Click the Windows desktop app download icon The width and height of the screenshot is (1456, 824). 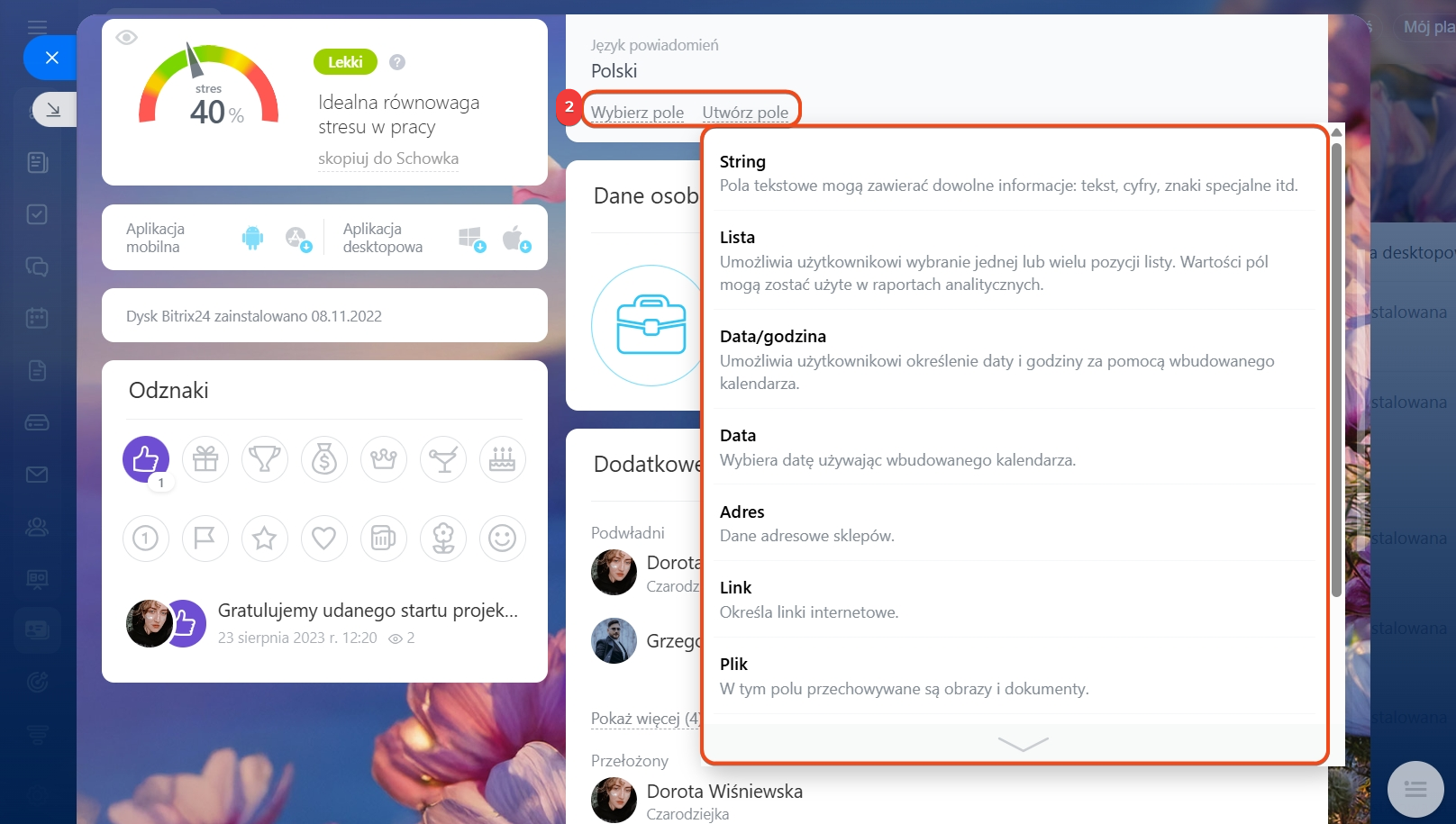pos(472,239)
